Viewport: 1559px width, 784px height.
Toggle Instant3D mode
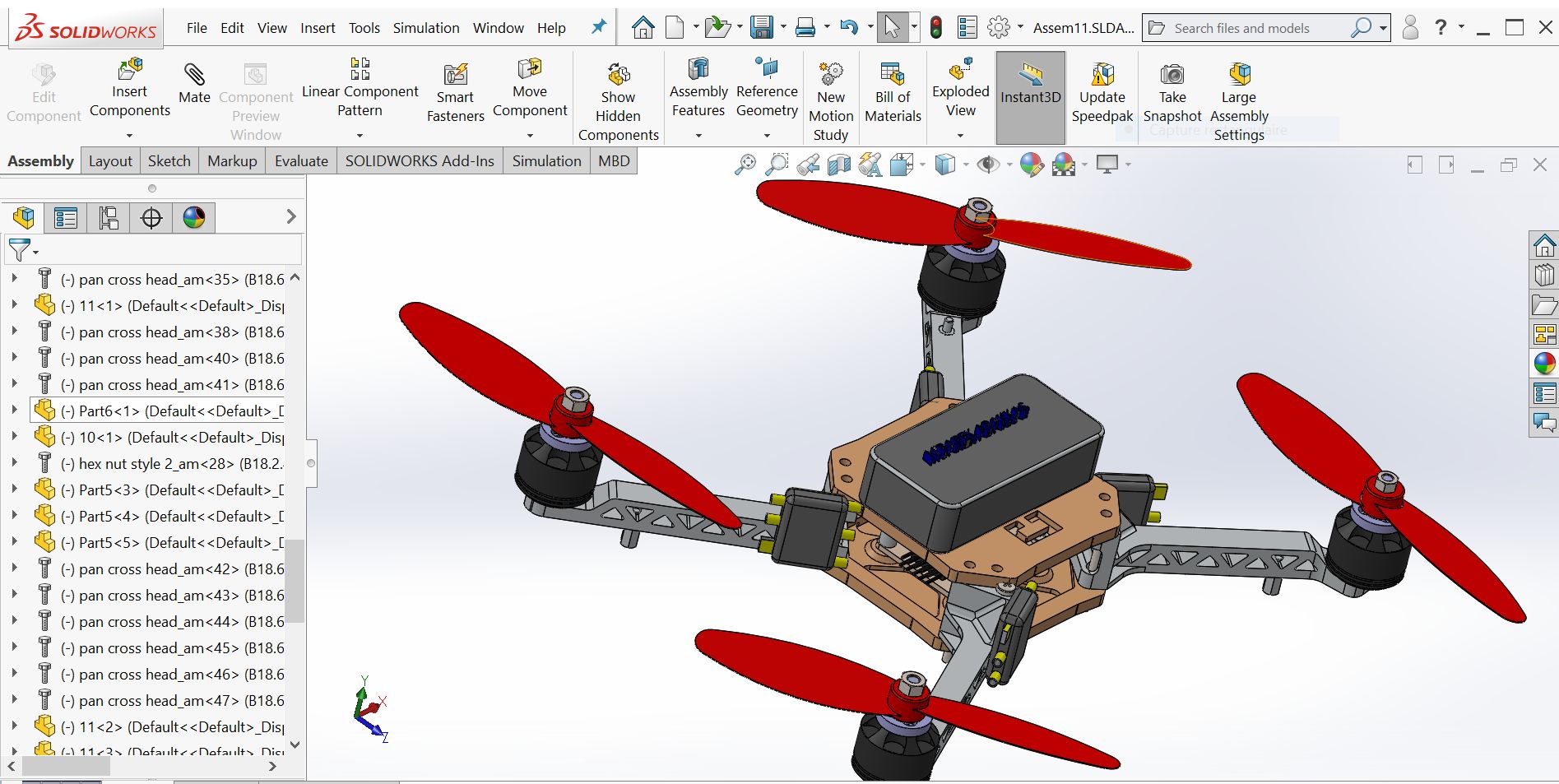pos(1030,97)
